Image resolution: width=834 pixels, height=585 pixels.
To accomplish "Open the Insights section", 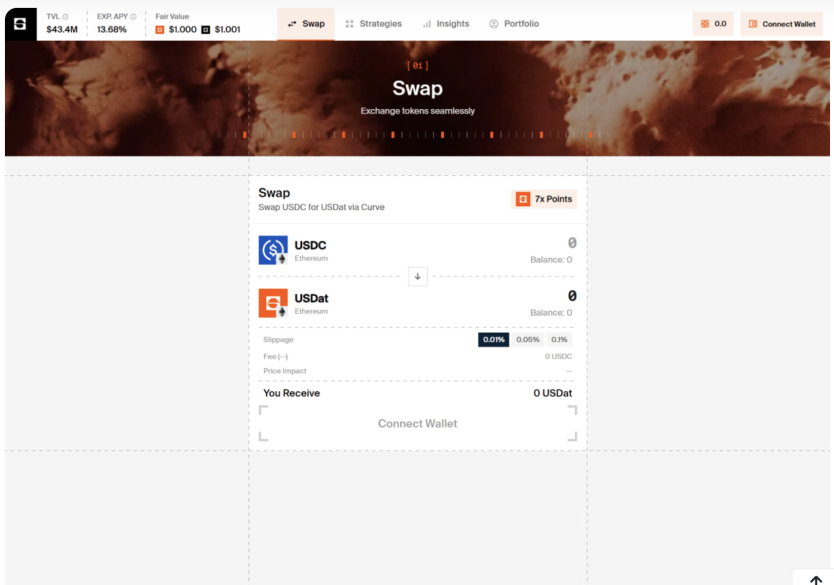I will pyautogui.click(x=445, y=23).
